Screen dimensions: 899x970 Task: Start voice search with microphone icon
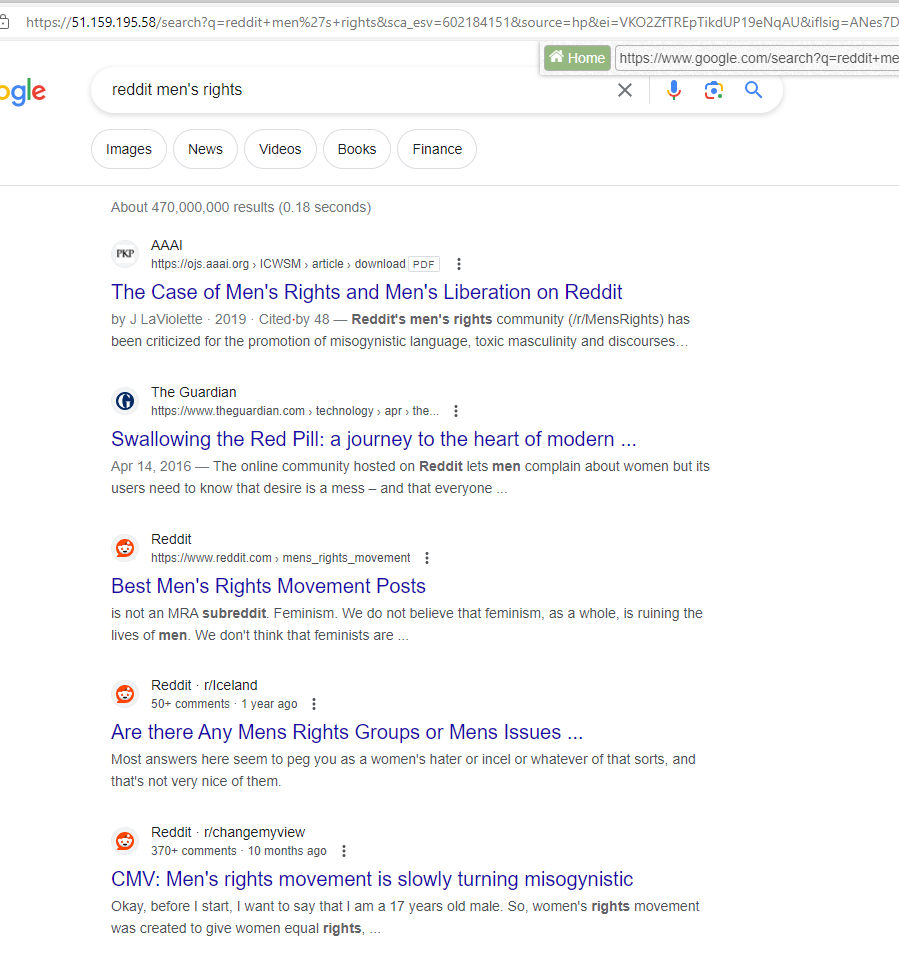pyautogui.click(x=674, y=90)
